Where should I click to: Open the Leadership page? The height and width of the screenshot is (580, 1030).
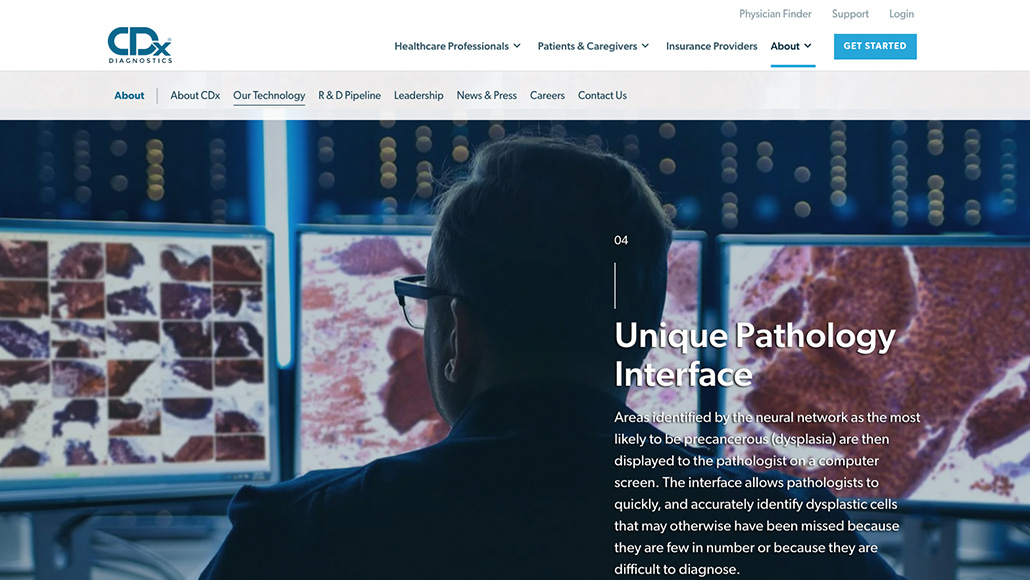click(x=418, y=95)
